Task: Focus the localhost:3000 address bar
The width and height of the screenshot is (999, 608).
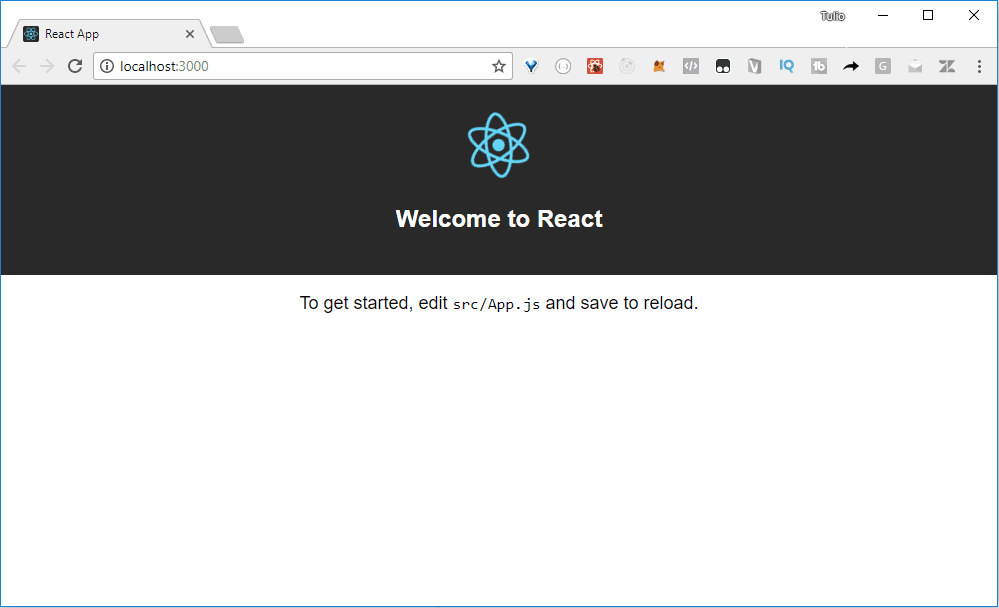Action: 303,66
